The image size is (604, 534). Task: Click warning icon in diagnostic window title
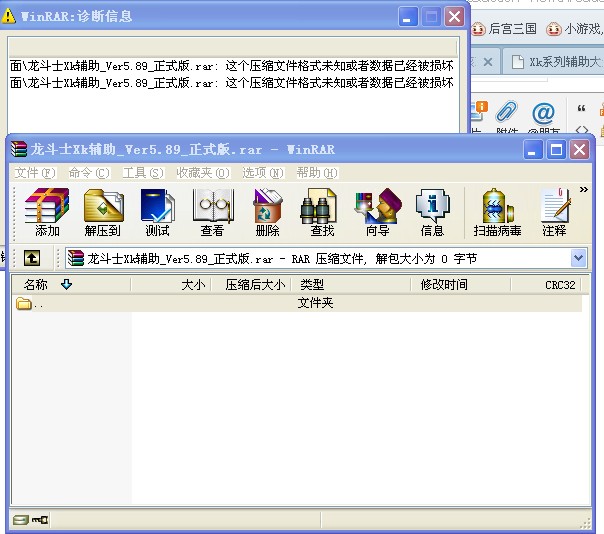(8, 16)
